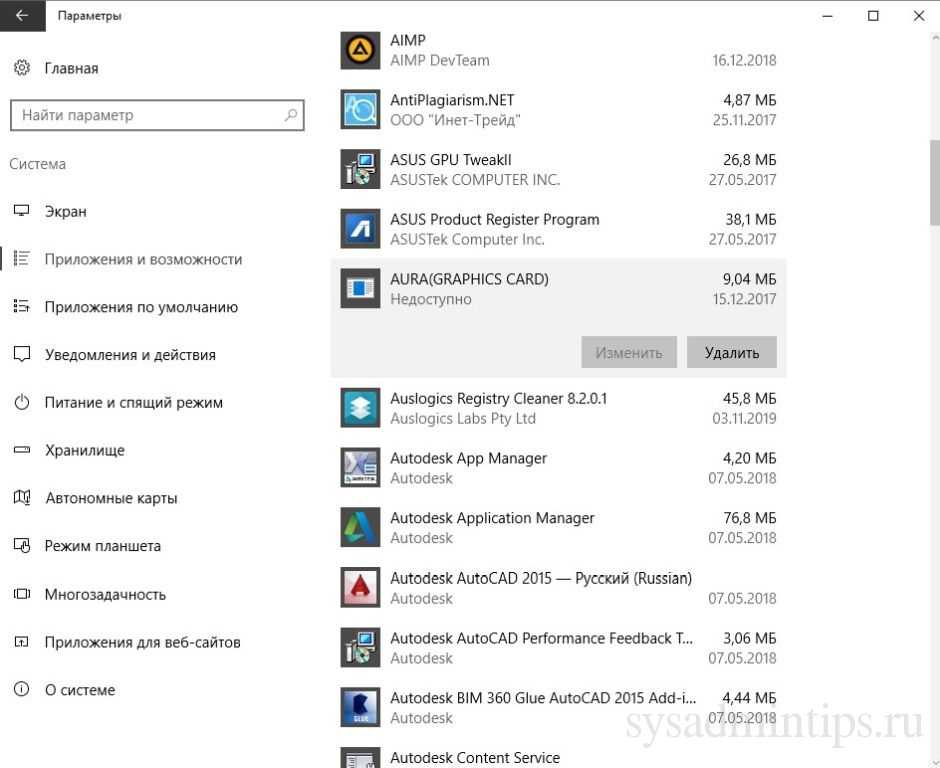
Task: Click Autodesk AutoCAD 2015 icon
Action: pyautogui.click(x=360, y=588)
